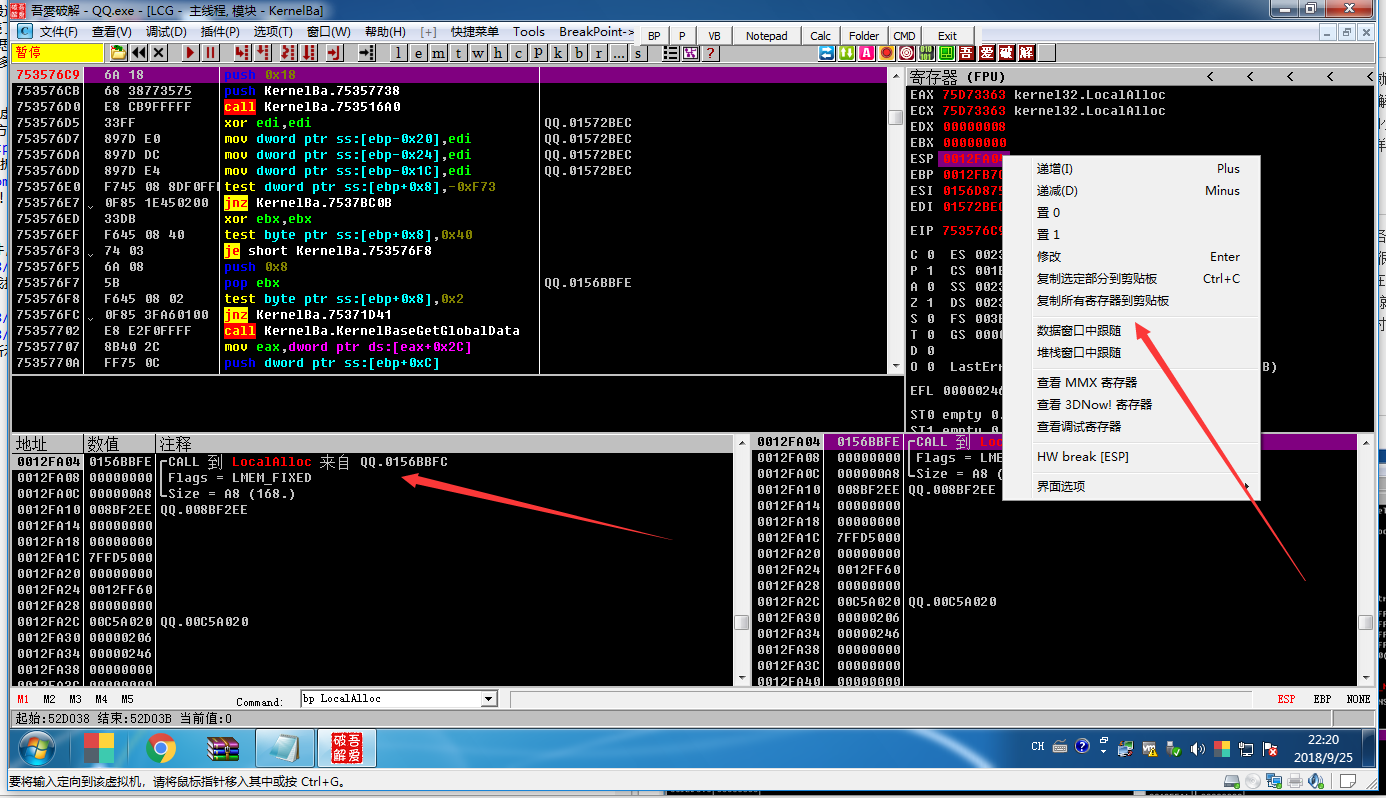This screenshot has height=798, width=1386.
Task: Open the Command bar dropdown arrow
Action: point(489,699)
